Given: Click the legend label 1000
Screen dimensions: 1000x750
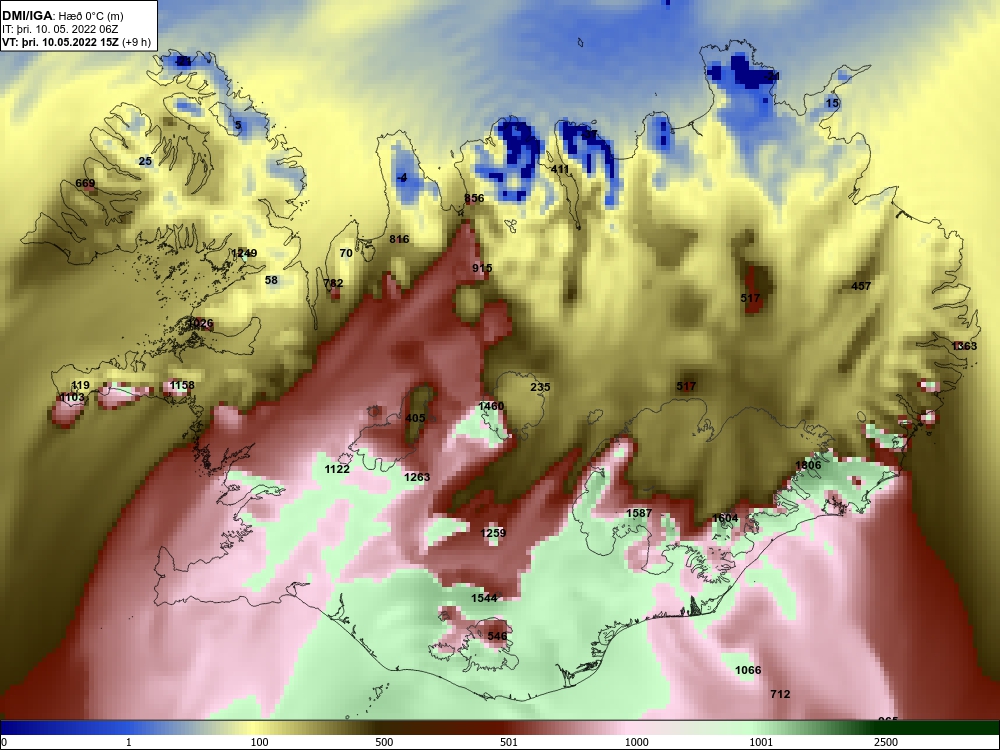Looking at the screenshot, I should (636, 742).
